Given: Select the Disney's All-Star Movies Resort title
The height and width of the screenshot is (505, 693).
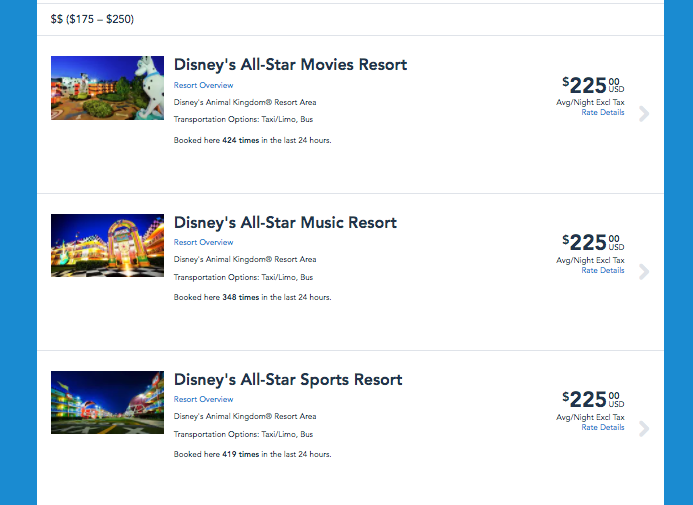Looking at the screenshot, I should tap(290, 65).
